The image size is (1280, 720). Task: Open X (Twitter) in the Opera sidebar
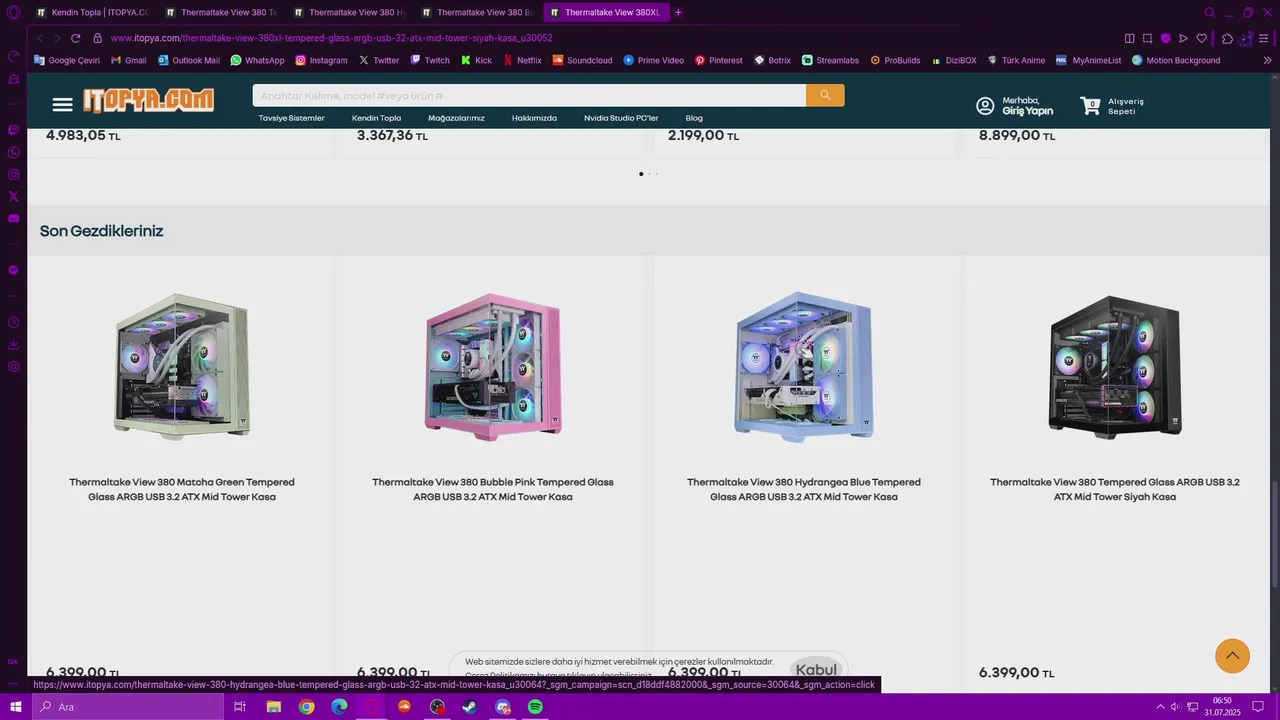(13, 196)
